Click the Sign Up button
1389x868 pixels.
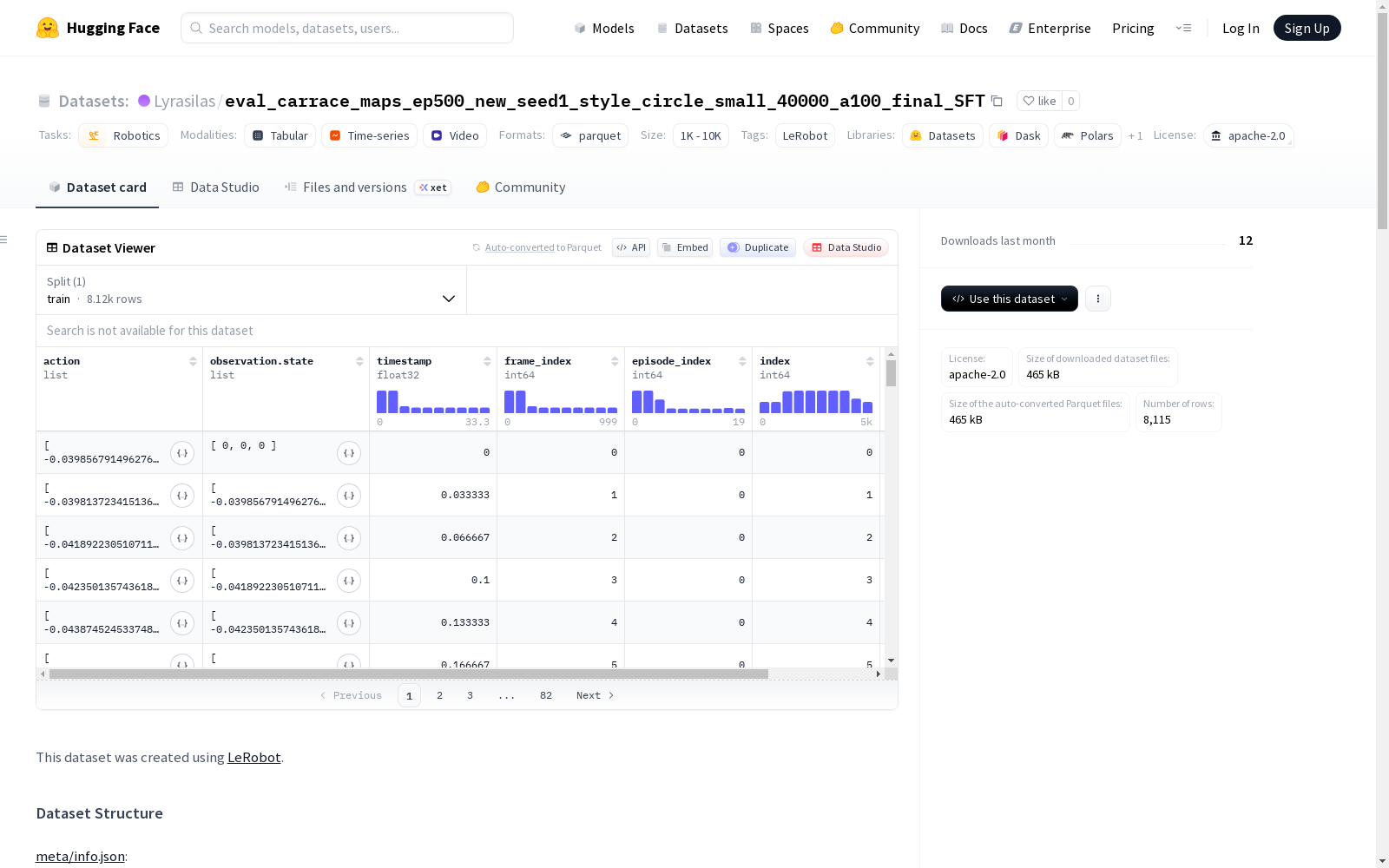point(1307,28)
